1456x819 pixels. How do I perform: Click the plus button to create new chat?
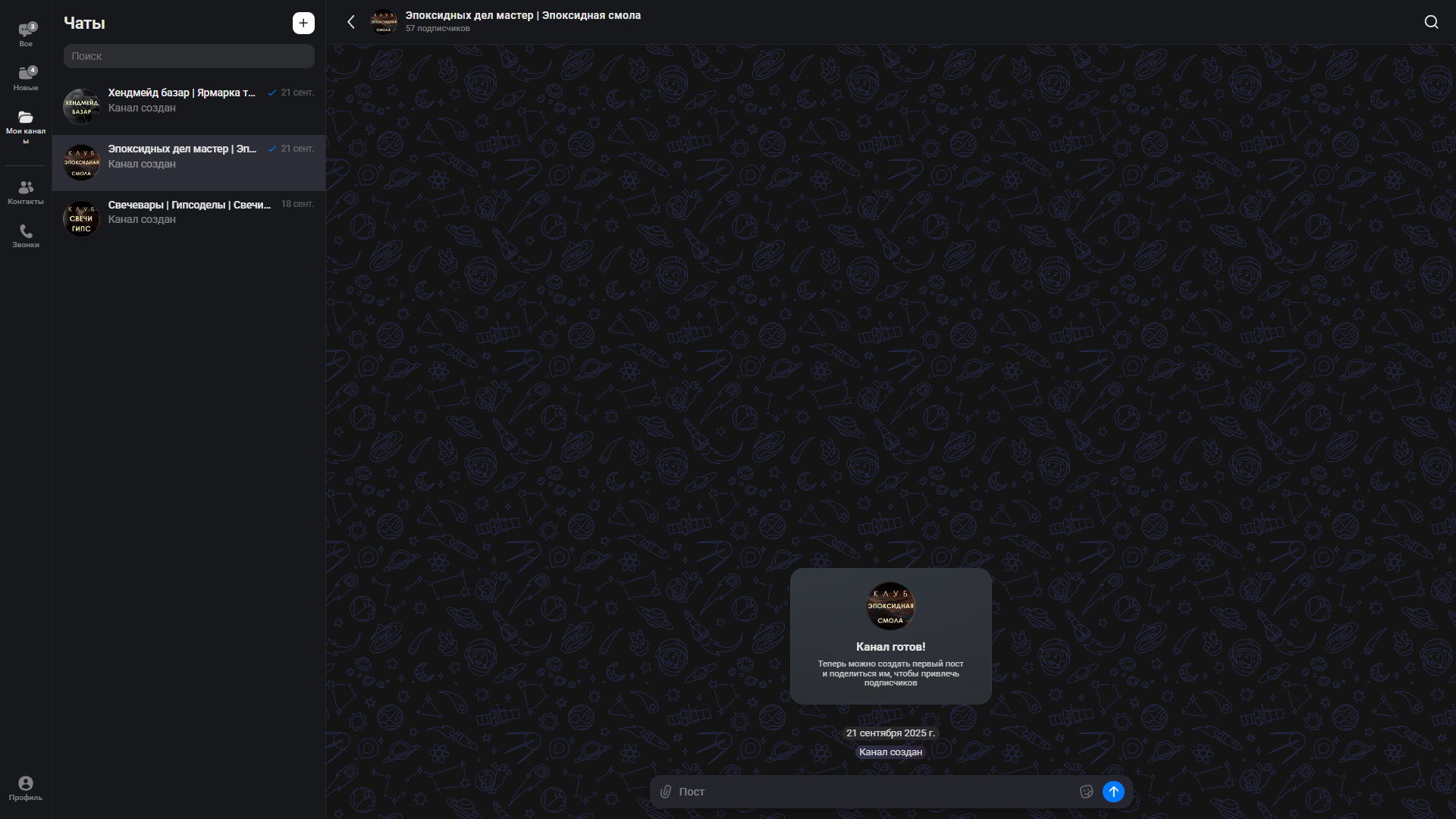pyautogui.click(x=303, y=23)
